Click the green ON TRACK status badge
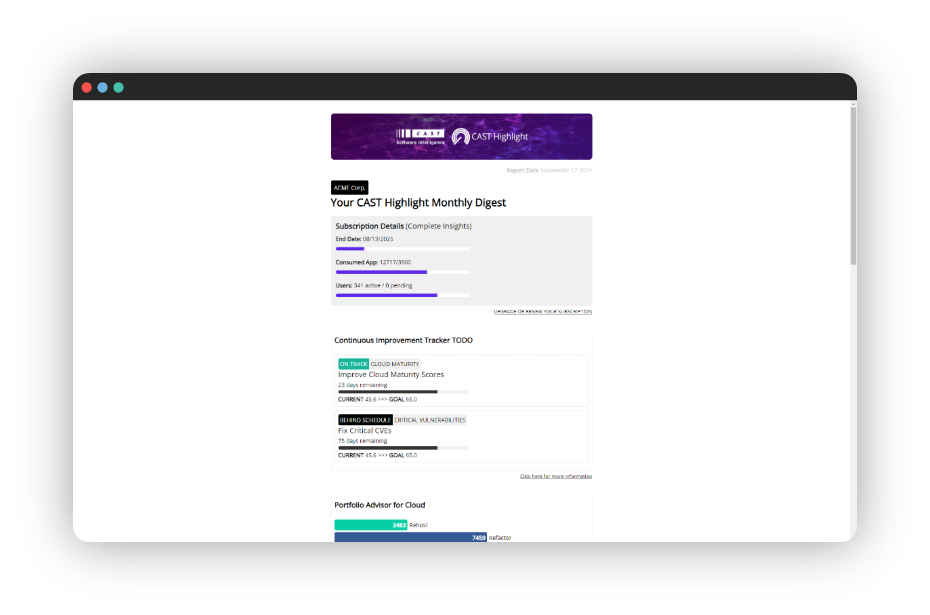 [x=353, y=364]
